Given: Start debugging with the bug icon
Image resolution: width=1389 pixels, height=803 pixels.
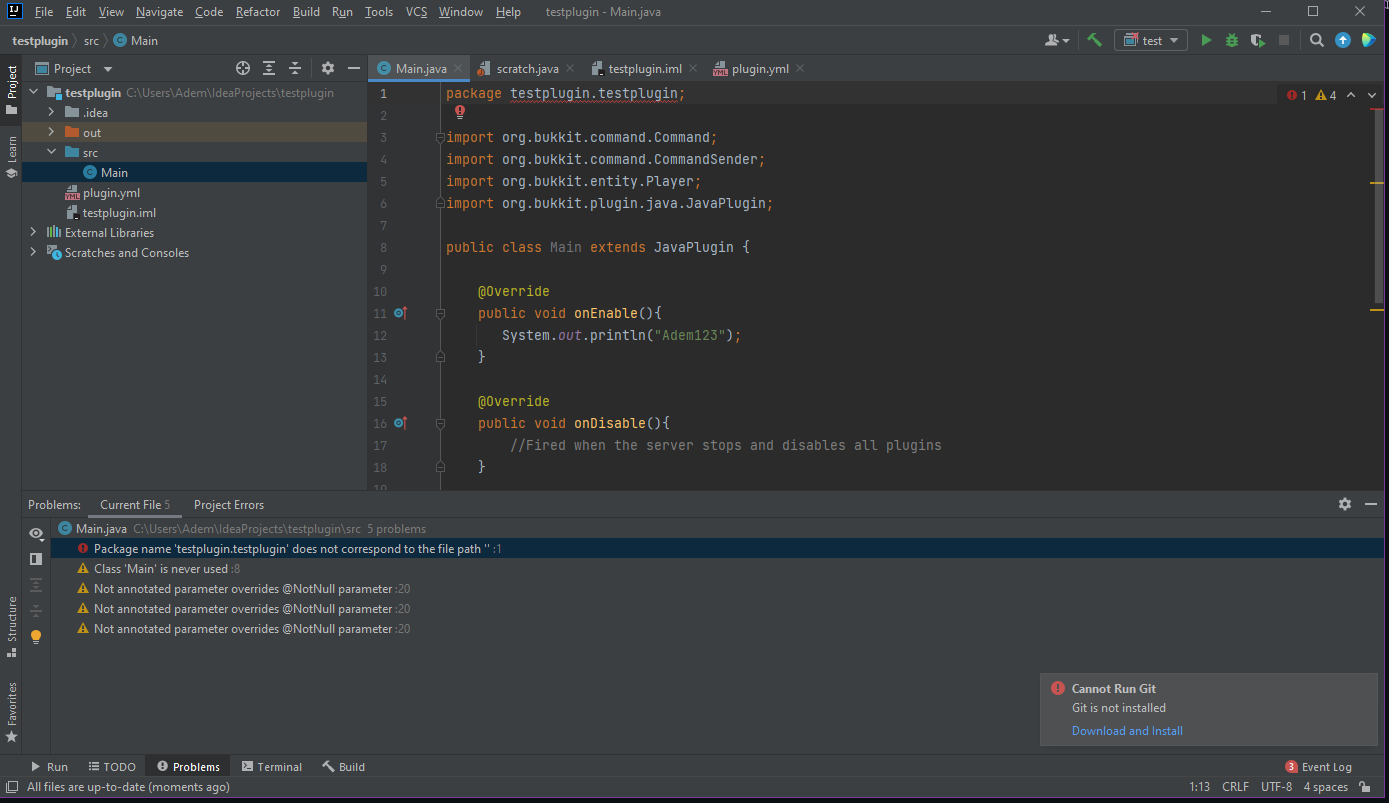Looking at the screenshot, I should click(1232, 40).
